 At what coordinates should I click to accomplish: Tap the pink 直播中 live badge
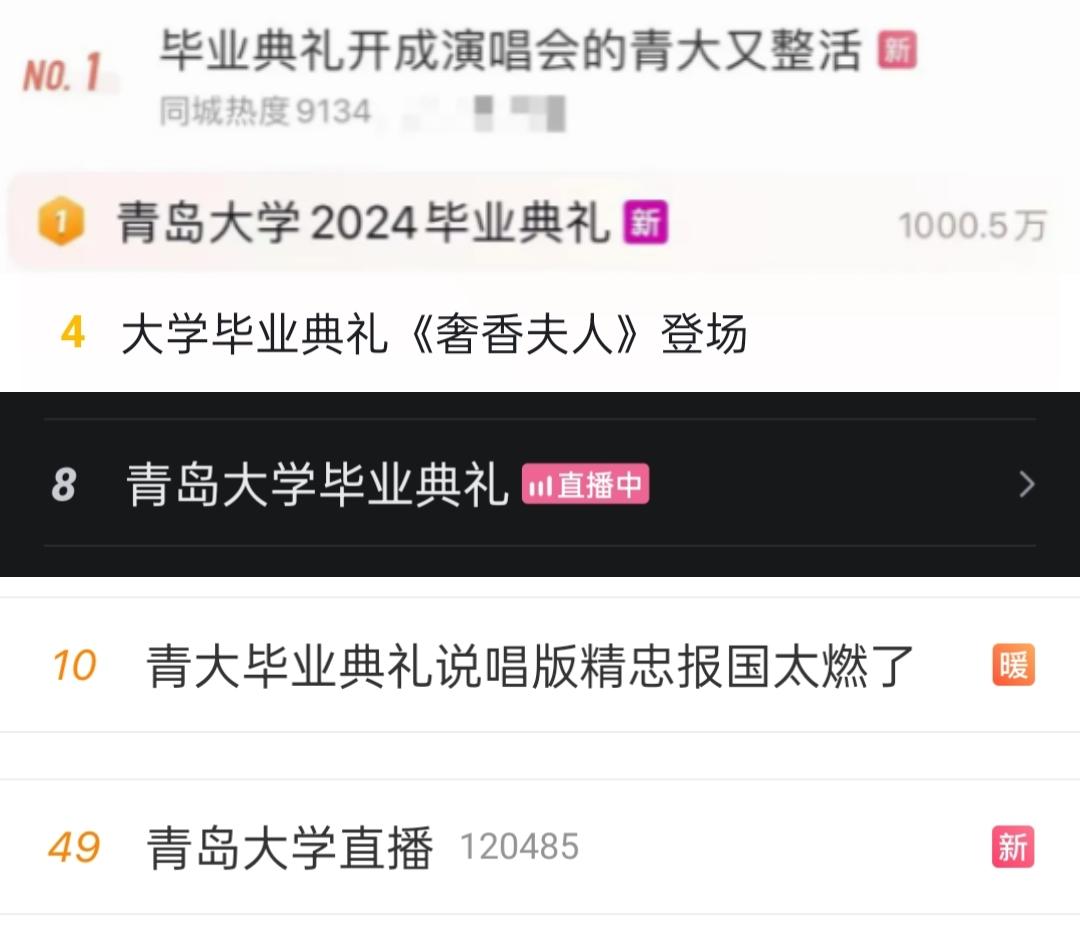point(585,484)
